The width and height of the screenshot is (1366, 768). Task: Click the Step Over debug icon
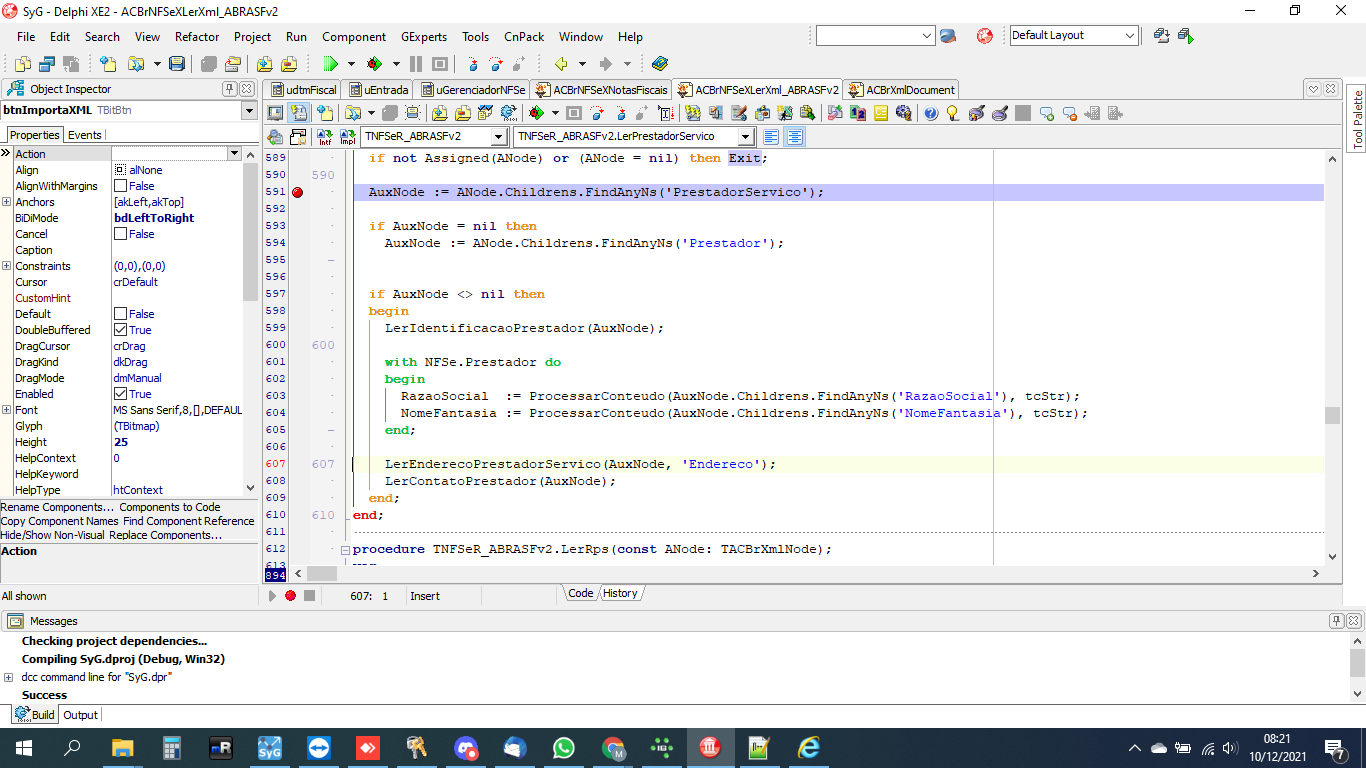(x=495, y=64)
